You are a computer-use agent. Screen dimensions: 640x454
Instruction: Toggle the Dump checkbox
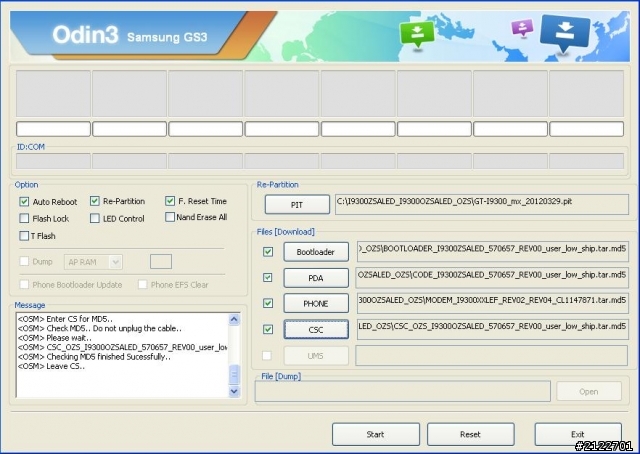pyautogui.click(x=24, y=261)
